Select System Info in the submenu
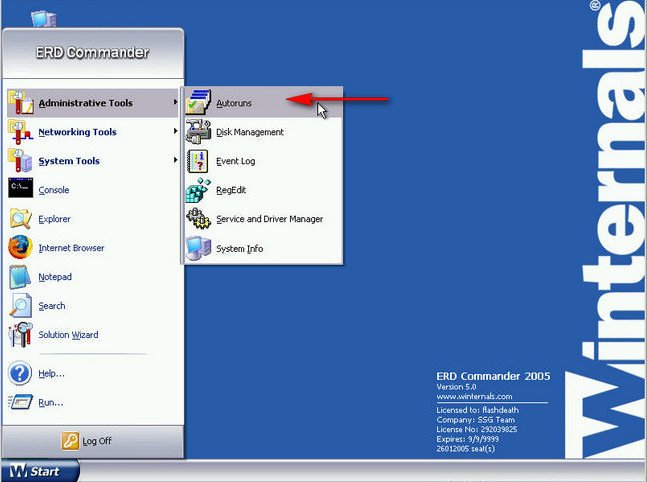Viewport: 647px width, 482px height. click(x=263, y=248)
